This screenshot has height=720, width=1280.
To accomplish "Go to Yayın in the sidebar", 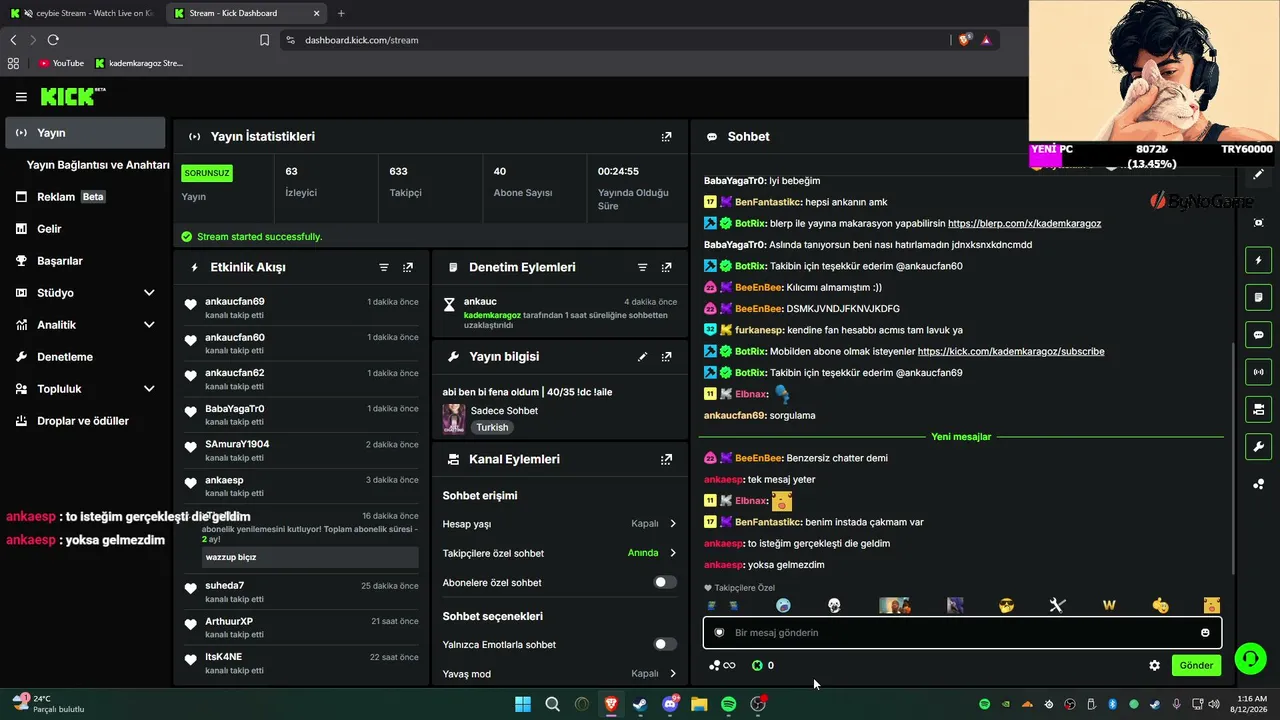I will coord(85,133).
